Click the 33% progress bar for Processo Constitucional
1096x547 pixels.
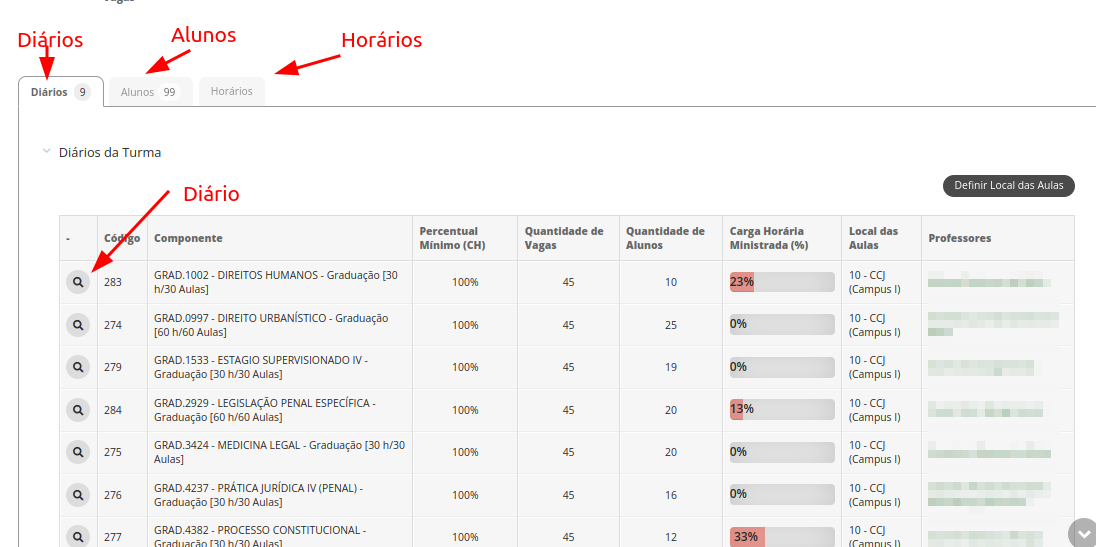click(782, 537)
